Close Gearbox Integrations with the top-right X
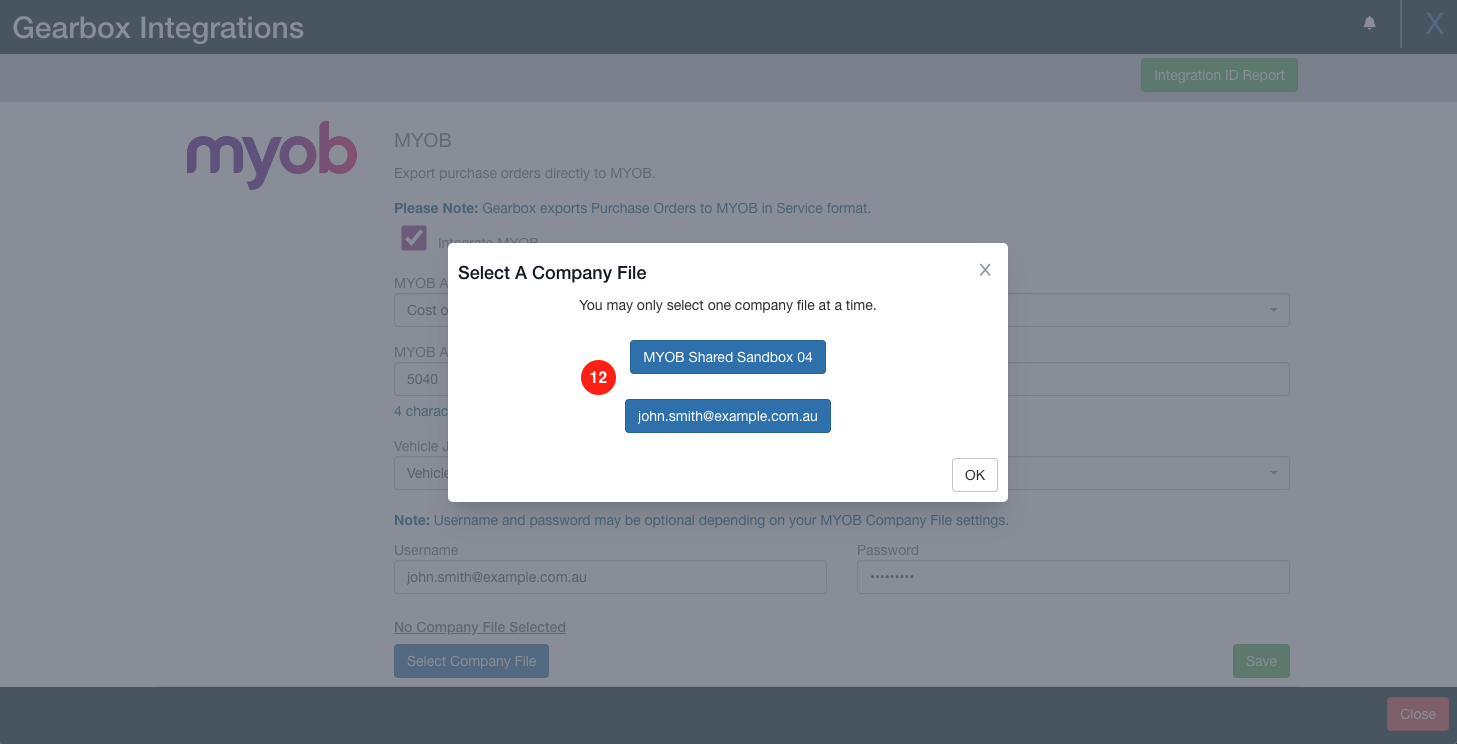The width and height of the screenshot is (1457, 744). click(1434, 22)
